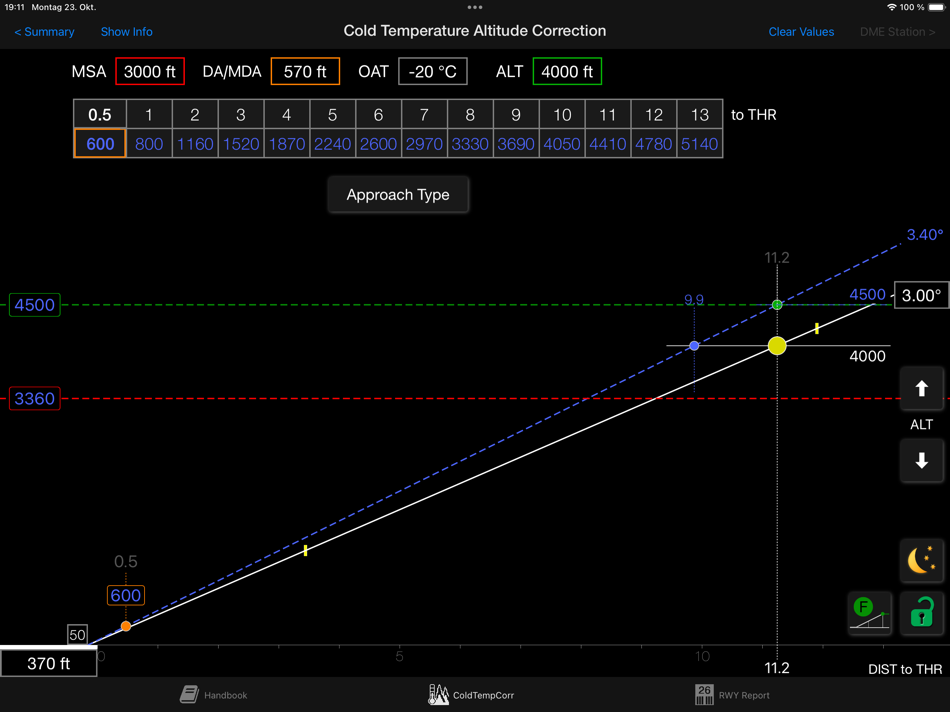
Task: Tap the blue dot at 9.9 NM
Action: pos(694,345)
